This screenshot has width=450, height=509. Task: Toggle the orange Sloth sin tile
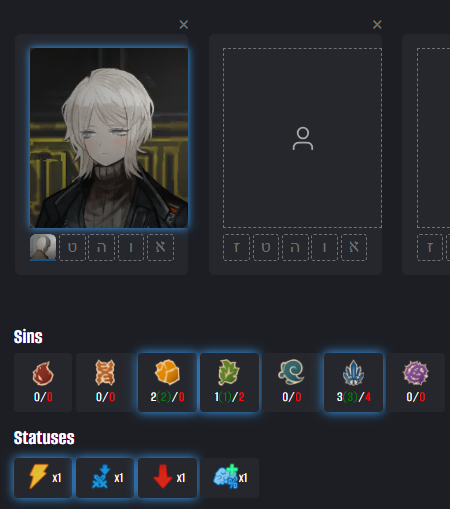tap(167, 382)
